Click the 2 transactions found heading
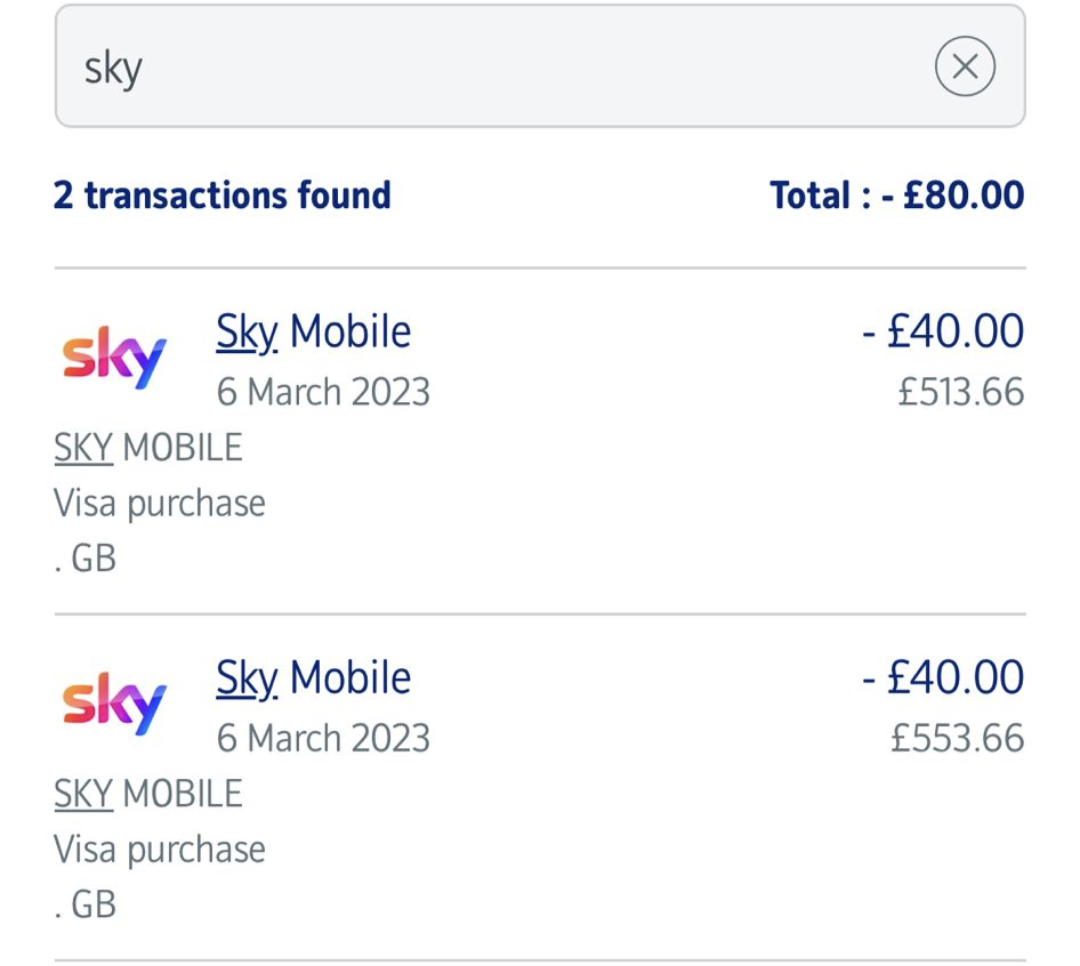Viewport: 1080px width, 966px height. 221,195
